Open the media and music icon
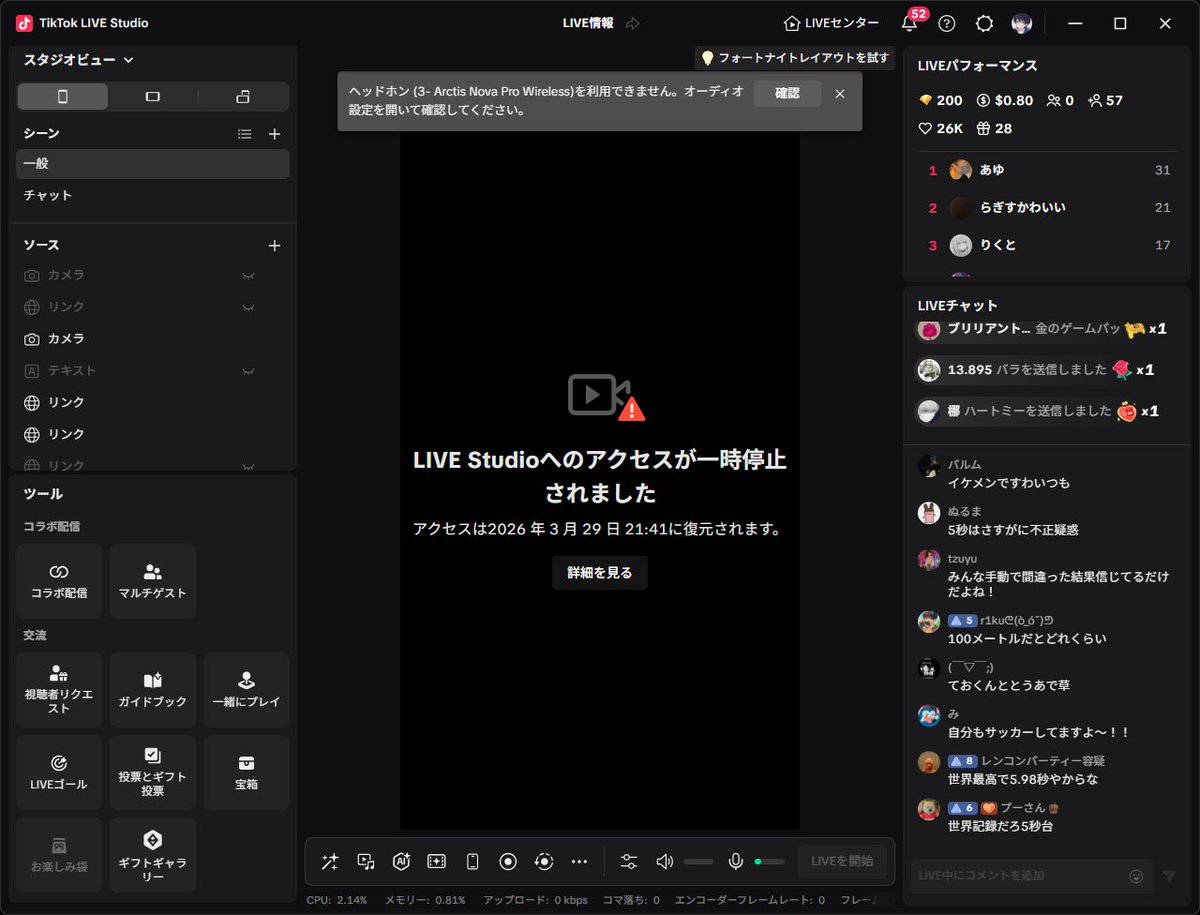This screenshot has width=1200, height=915. click(366, 861)
